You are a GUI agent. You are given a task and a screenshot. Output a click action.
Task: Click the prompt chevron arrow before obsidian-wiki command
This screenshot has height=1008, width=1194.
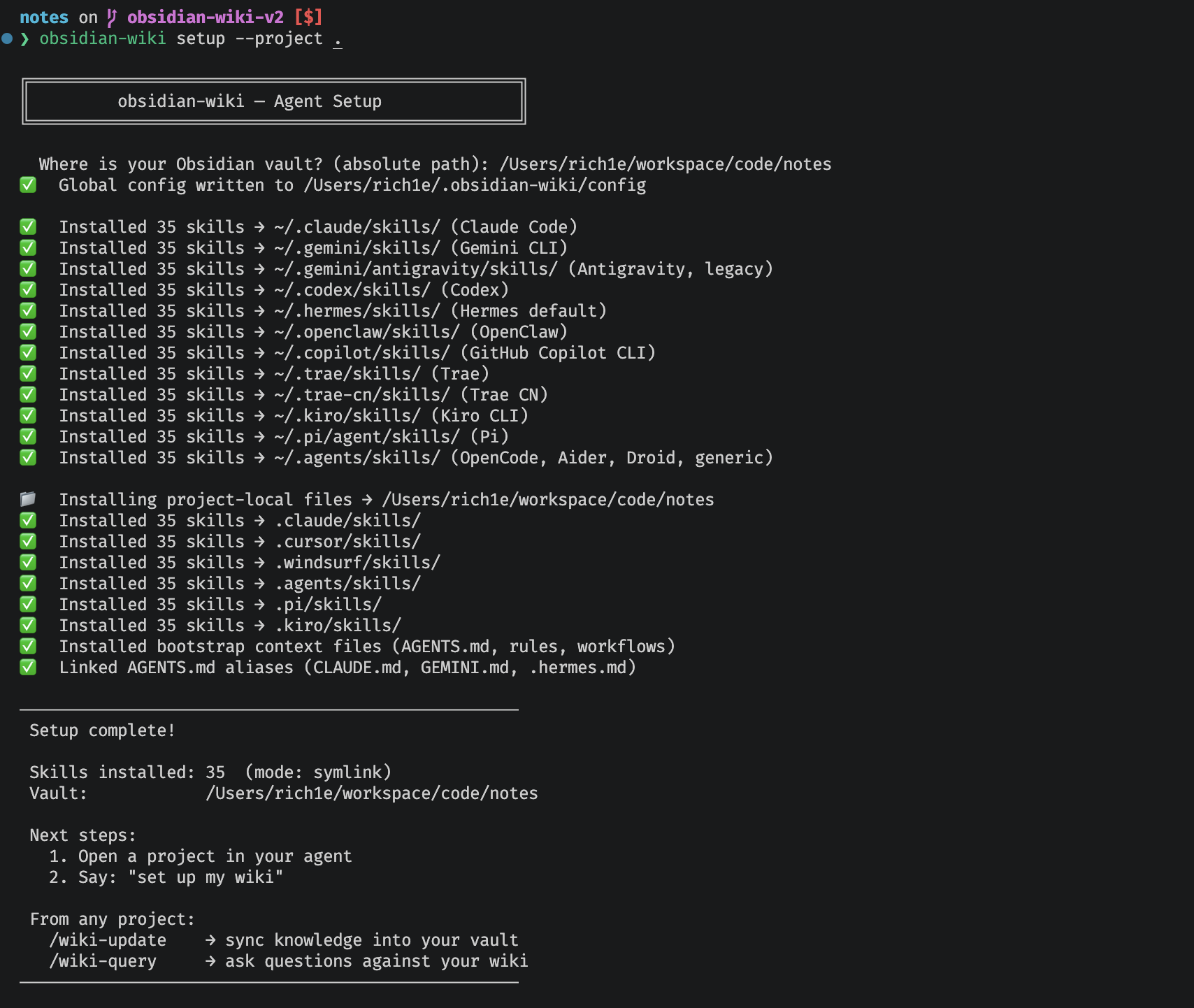25,38
